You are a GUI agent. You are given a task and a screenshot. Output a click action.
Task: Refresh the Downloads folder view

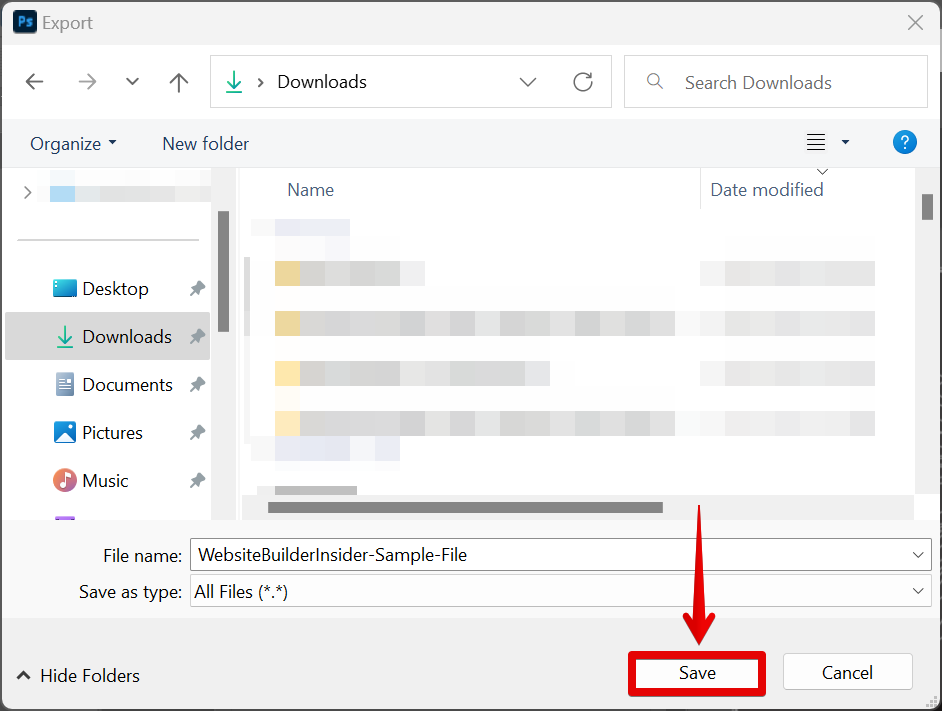click(583, 82)
